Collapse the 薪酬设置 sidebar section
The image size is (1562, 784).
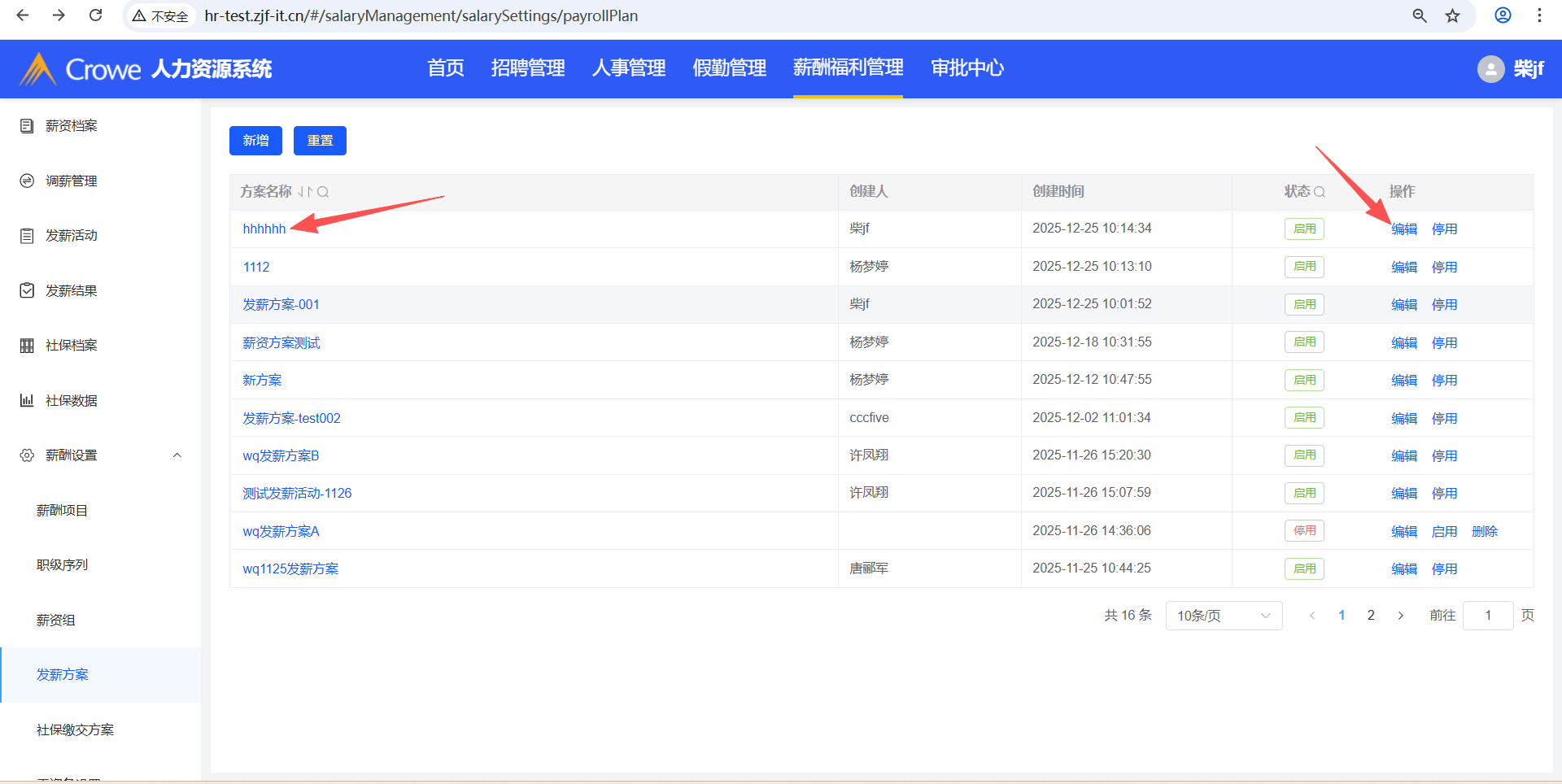(177, 455)
